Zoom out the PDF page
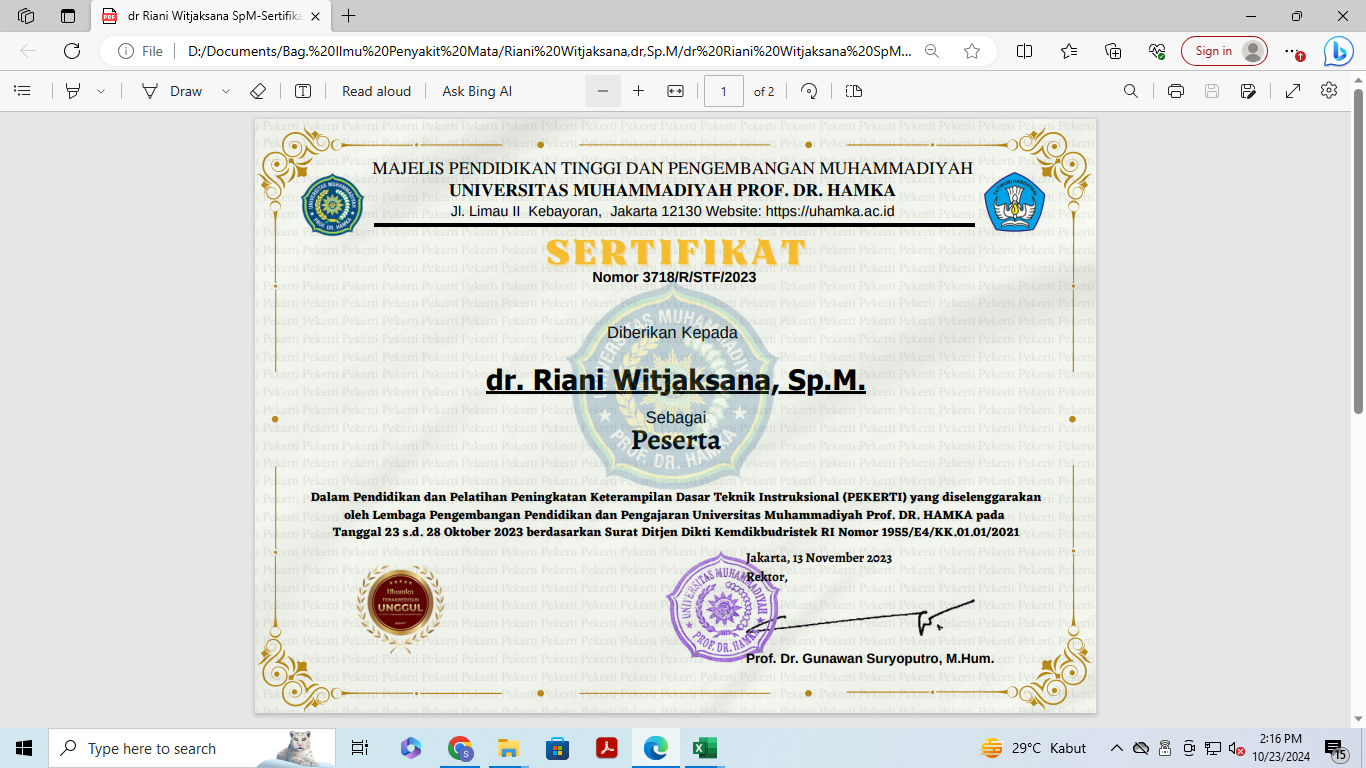The image size is (1366, 768). pos(603,91)
